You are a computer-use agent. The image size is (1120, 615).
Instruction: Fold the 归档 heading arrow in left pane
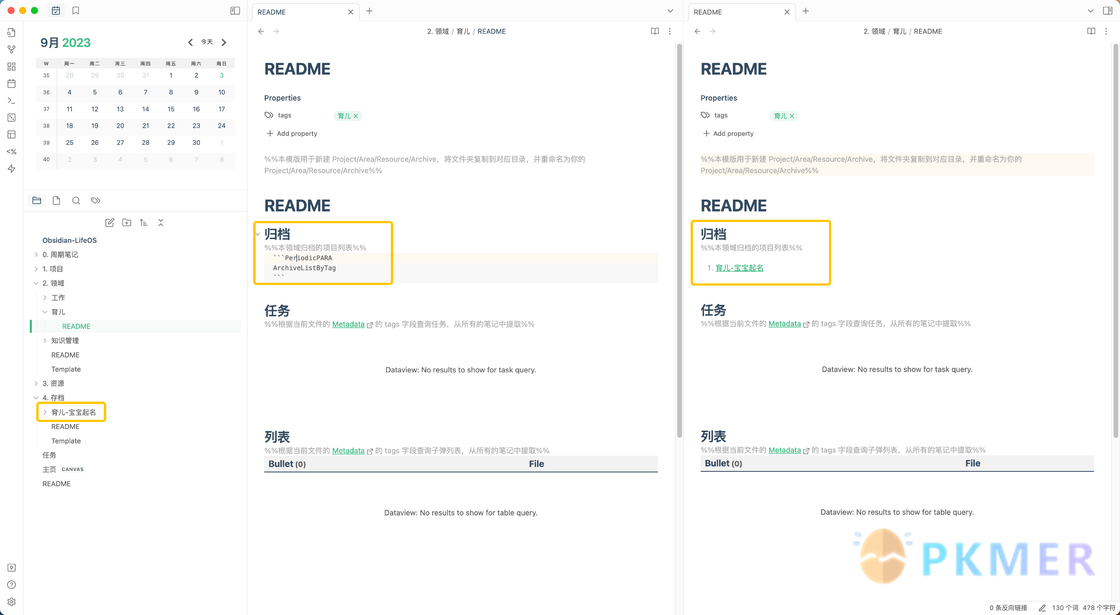[x=256, y=234]
